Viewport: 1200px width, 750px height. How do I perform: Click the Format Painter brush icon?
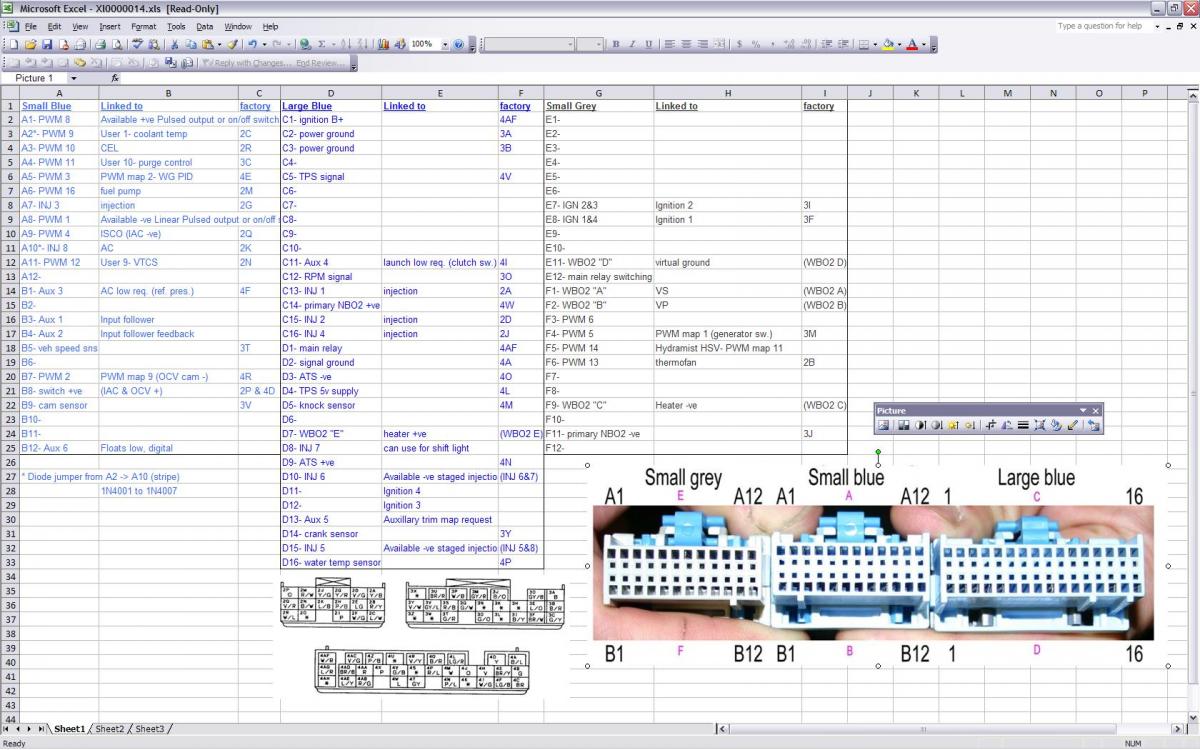232,45
